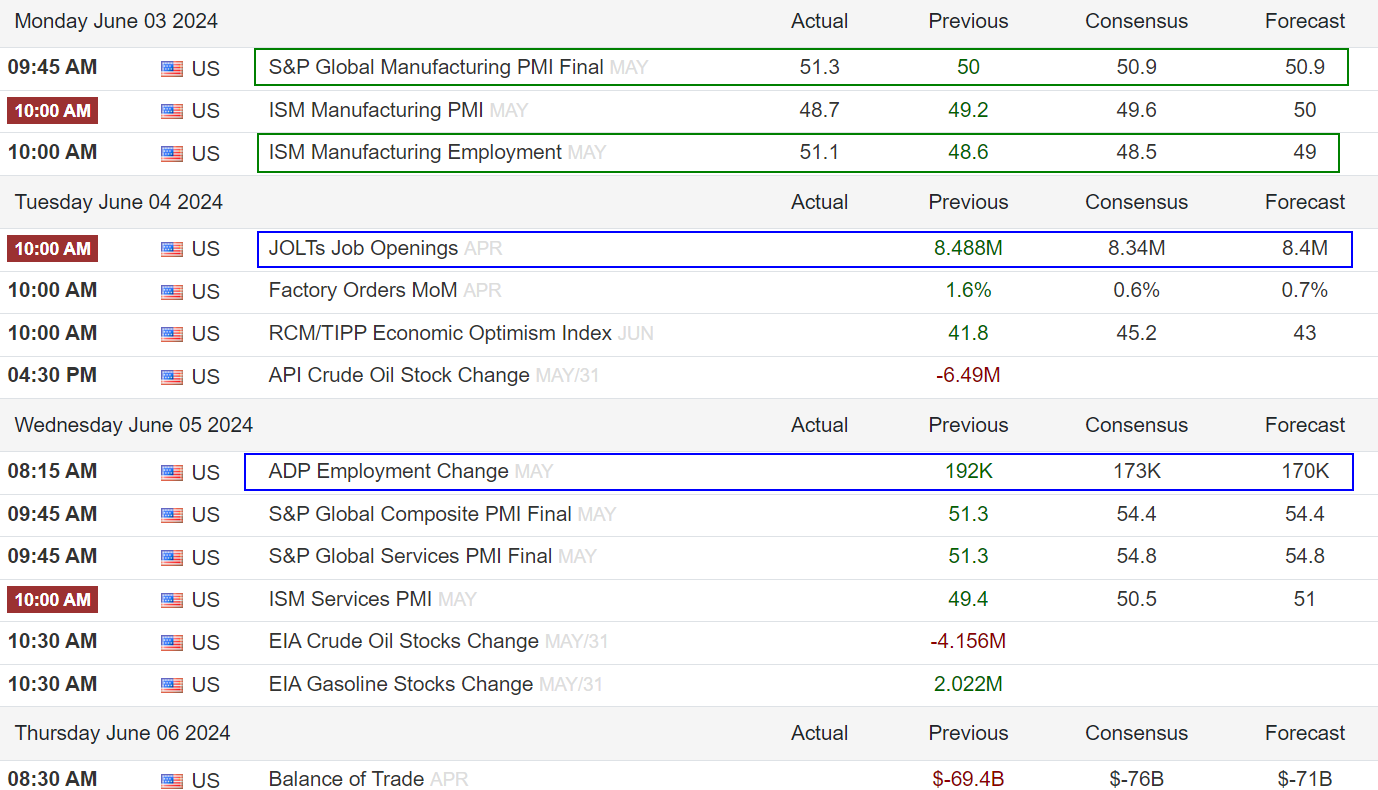Click the previous value 8.488M for JOLTs Job Openings
1378x790 pixels.
(x=968, y=248)
